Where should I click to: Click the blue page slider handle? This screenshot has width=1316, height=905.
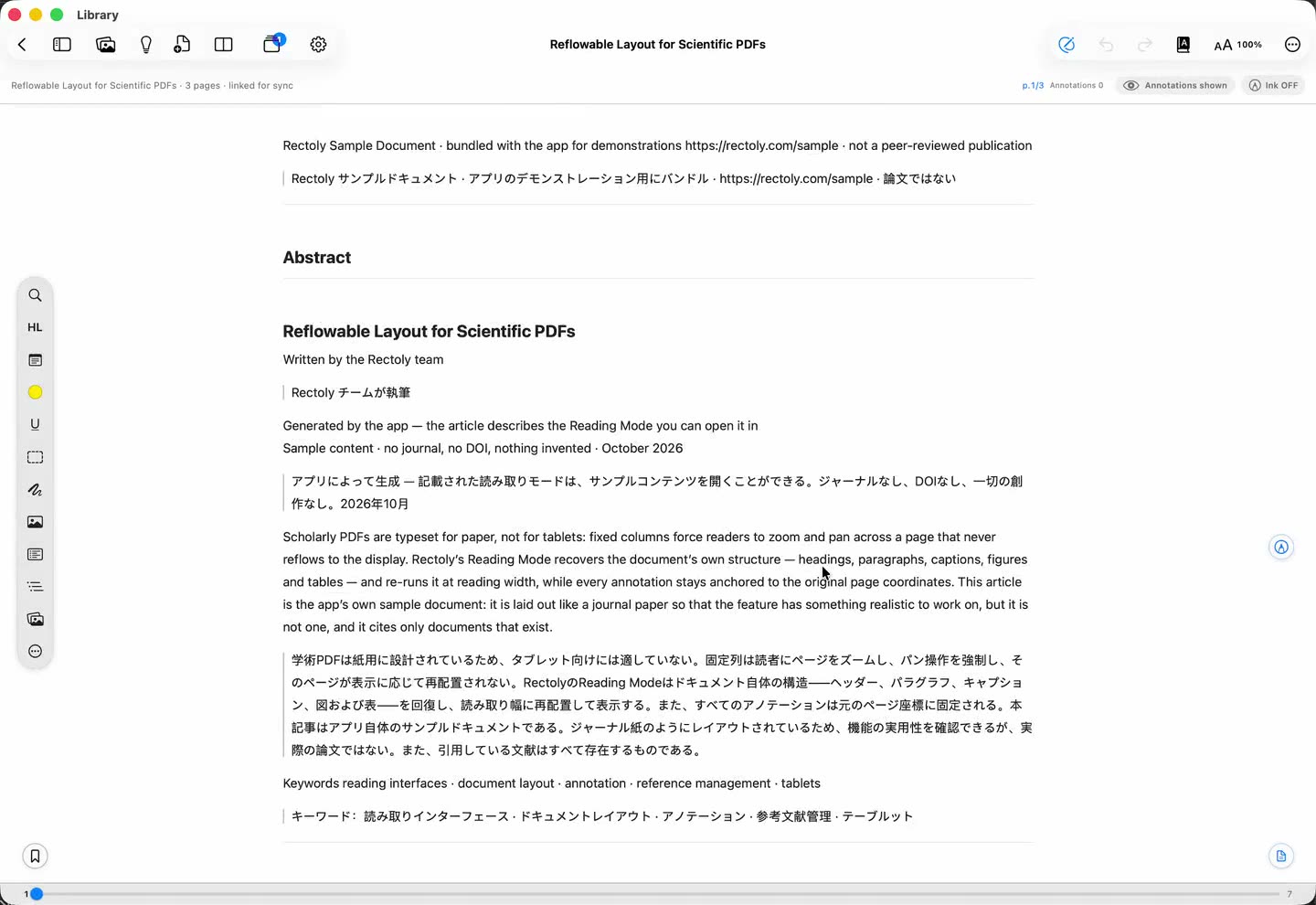[x=37, y=893]
